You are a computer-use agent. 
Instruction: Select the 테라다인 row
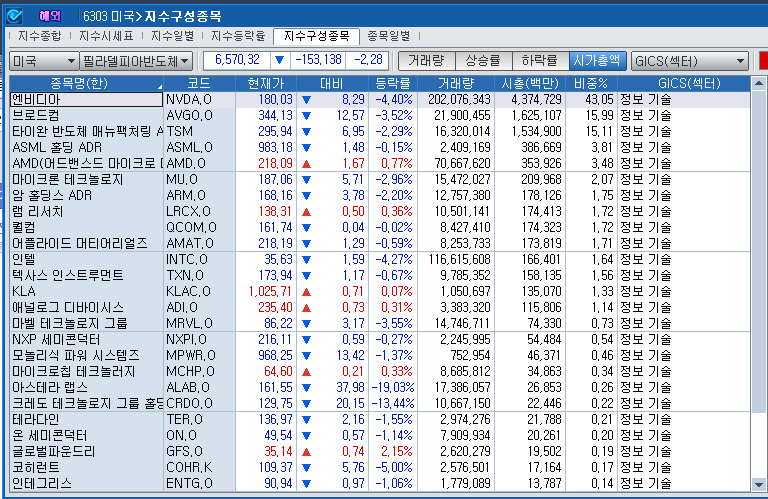click(x=380, y=420)
